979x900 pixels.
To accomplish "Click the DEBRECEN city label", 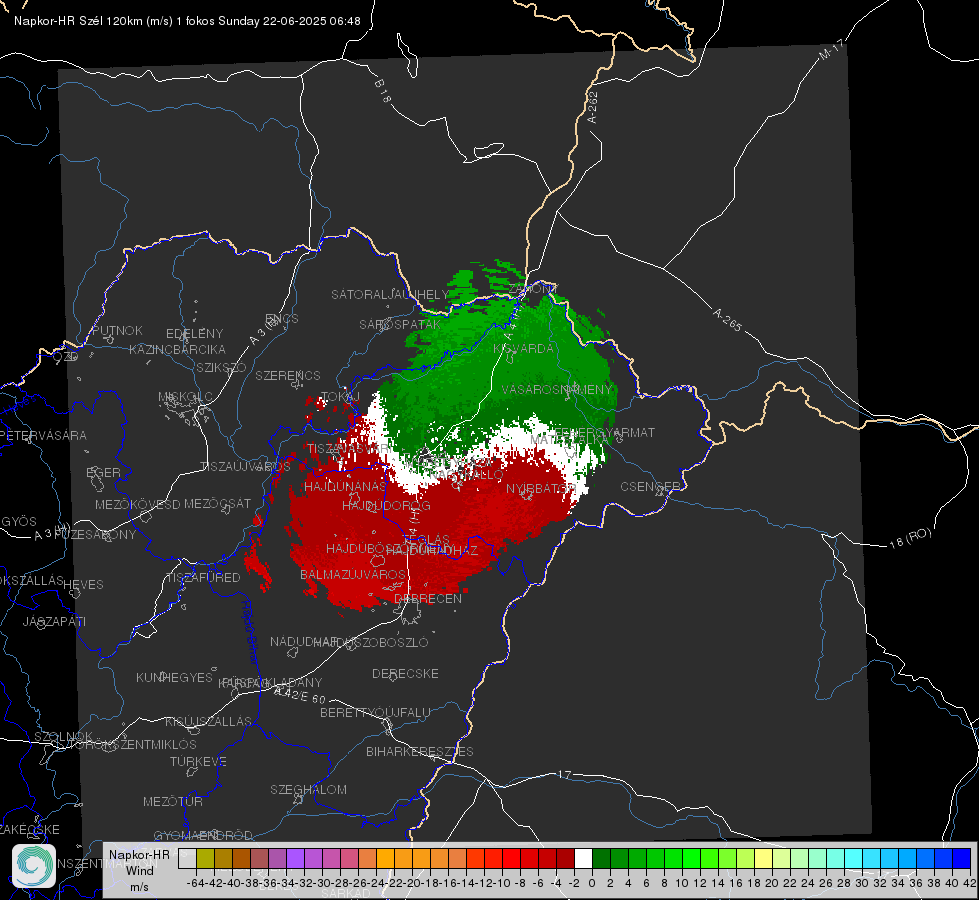I will point(428,598).
